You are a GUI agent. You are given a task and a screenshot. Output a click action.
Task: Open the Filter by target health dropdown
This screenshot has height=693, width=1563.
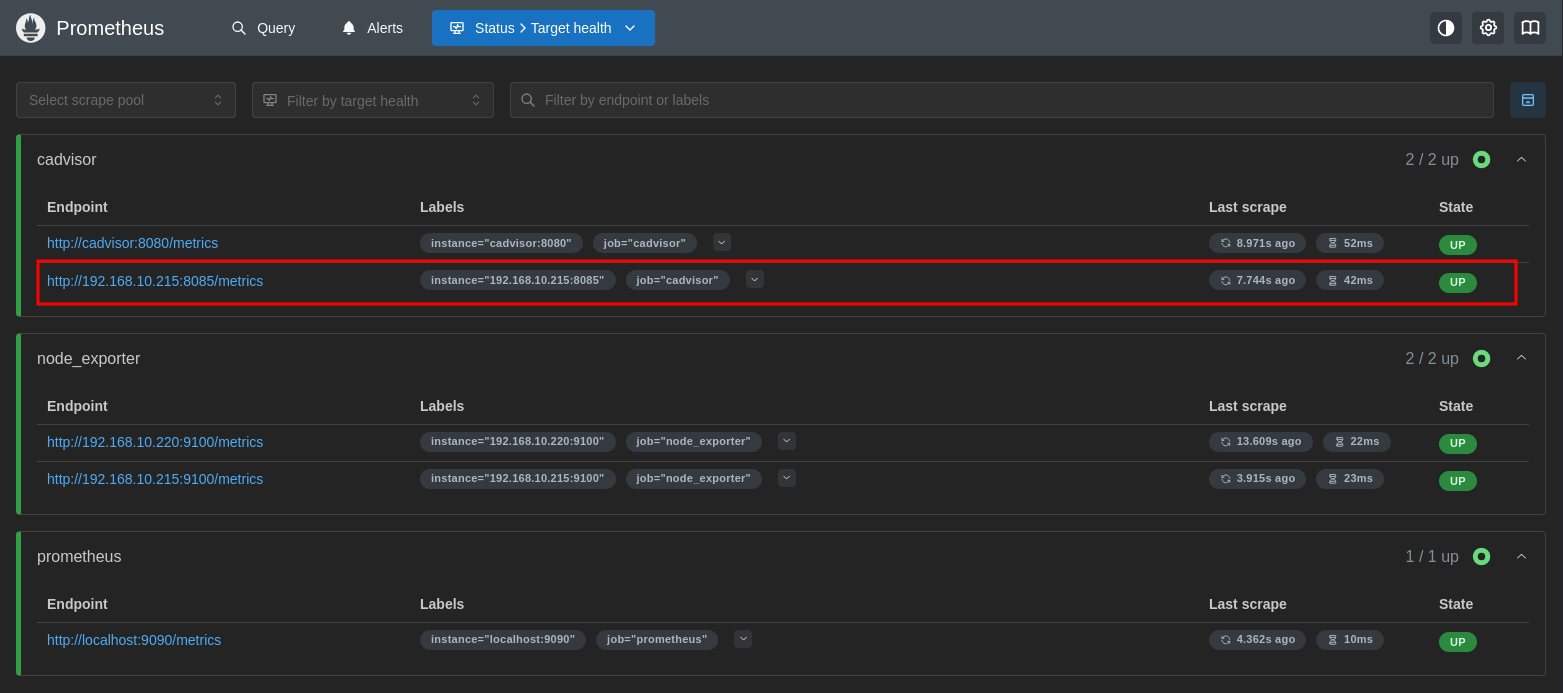tap(372, 100)
